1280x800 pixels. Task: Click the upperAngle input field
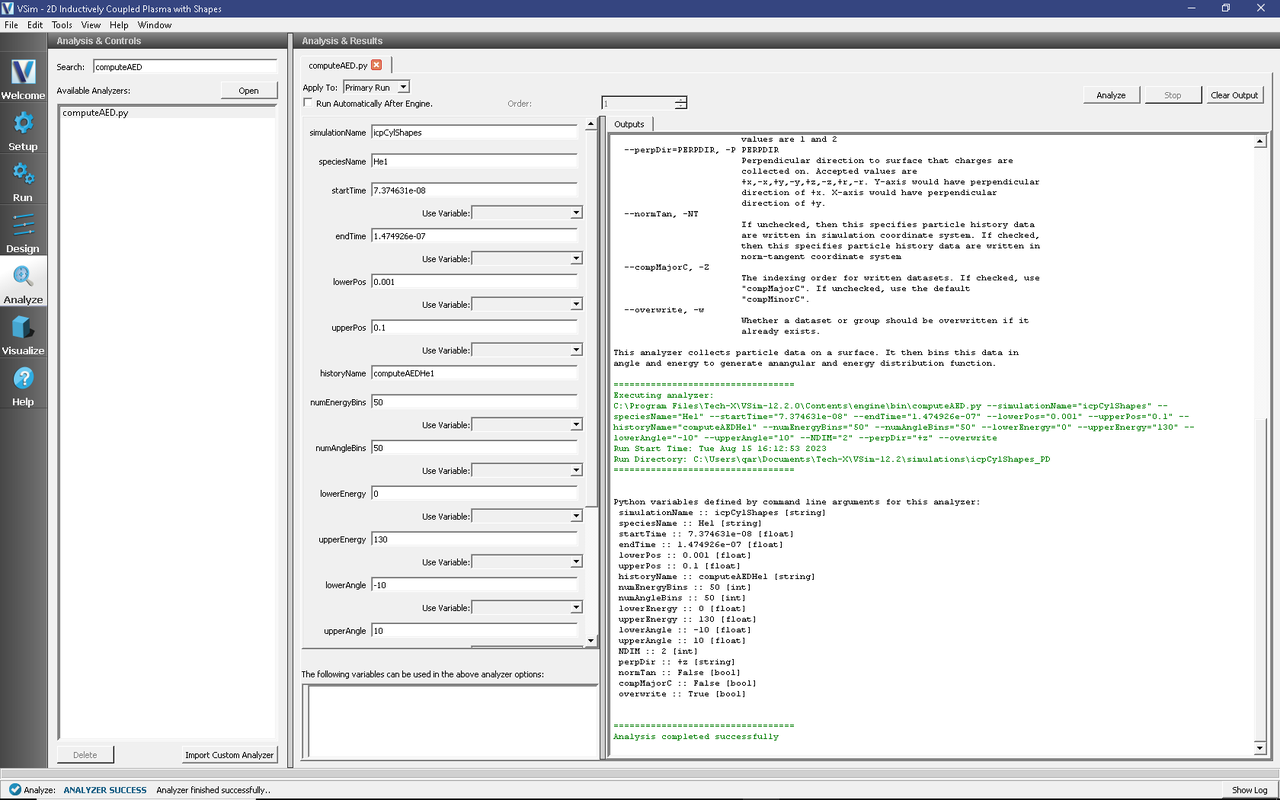click(x=474, y=631)
